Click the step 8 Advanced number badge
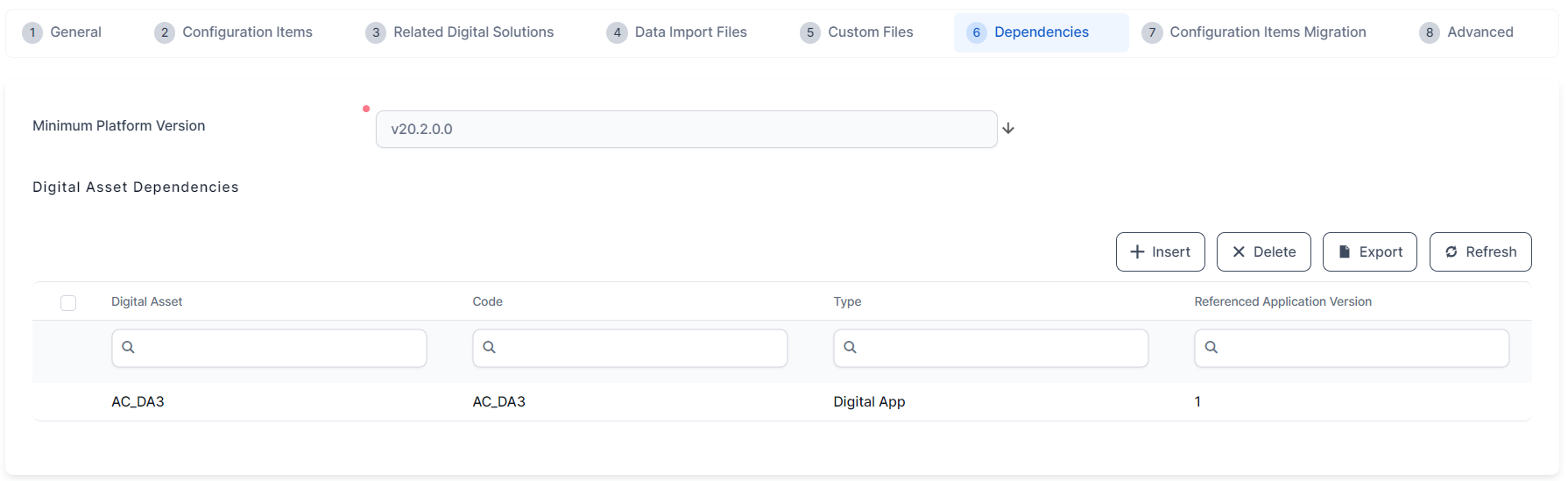This screenshot has width=1568, height=481. (x=1429, y=32)
